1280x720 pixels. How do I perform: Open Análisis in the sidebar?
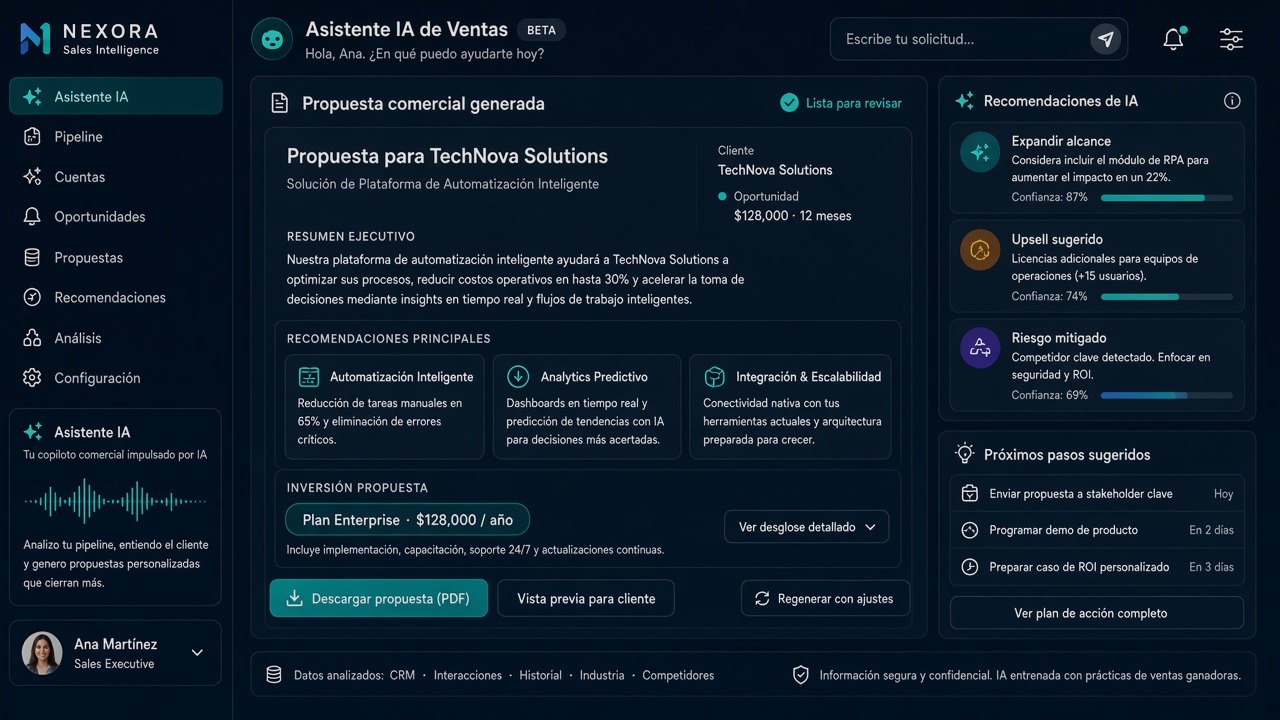116,338
